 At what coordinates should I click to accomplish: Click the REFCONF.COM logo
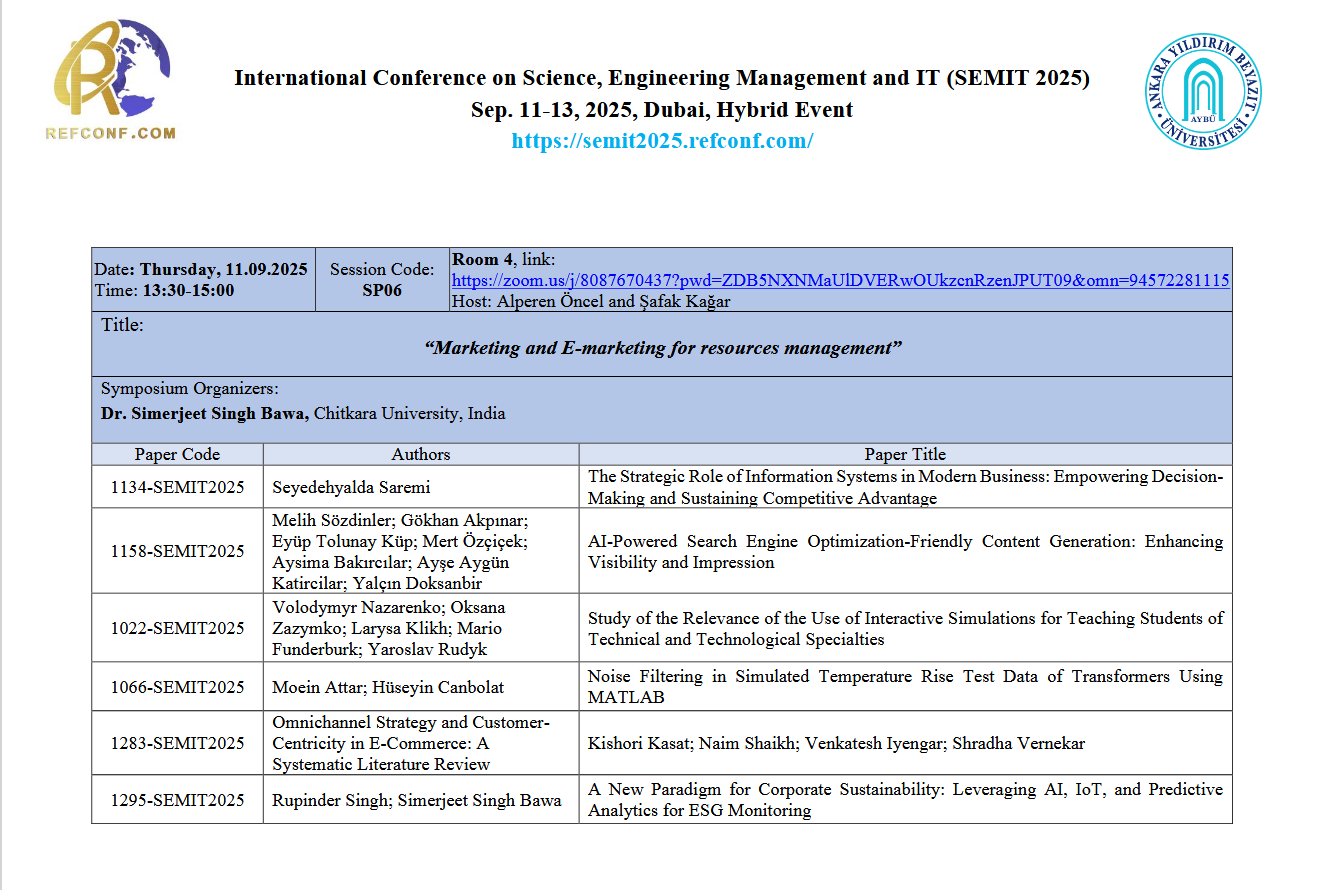tap(110, 79)
